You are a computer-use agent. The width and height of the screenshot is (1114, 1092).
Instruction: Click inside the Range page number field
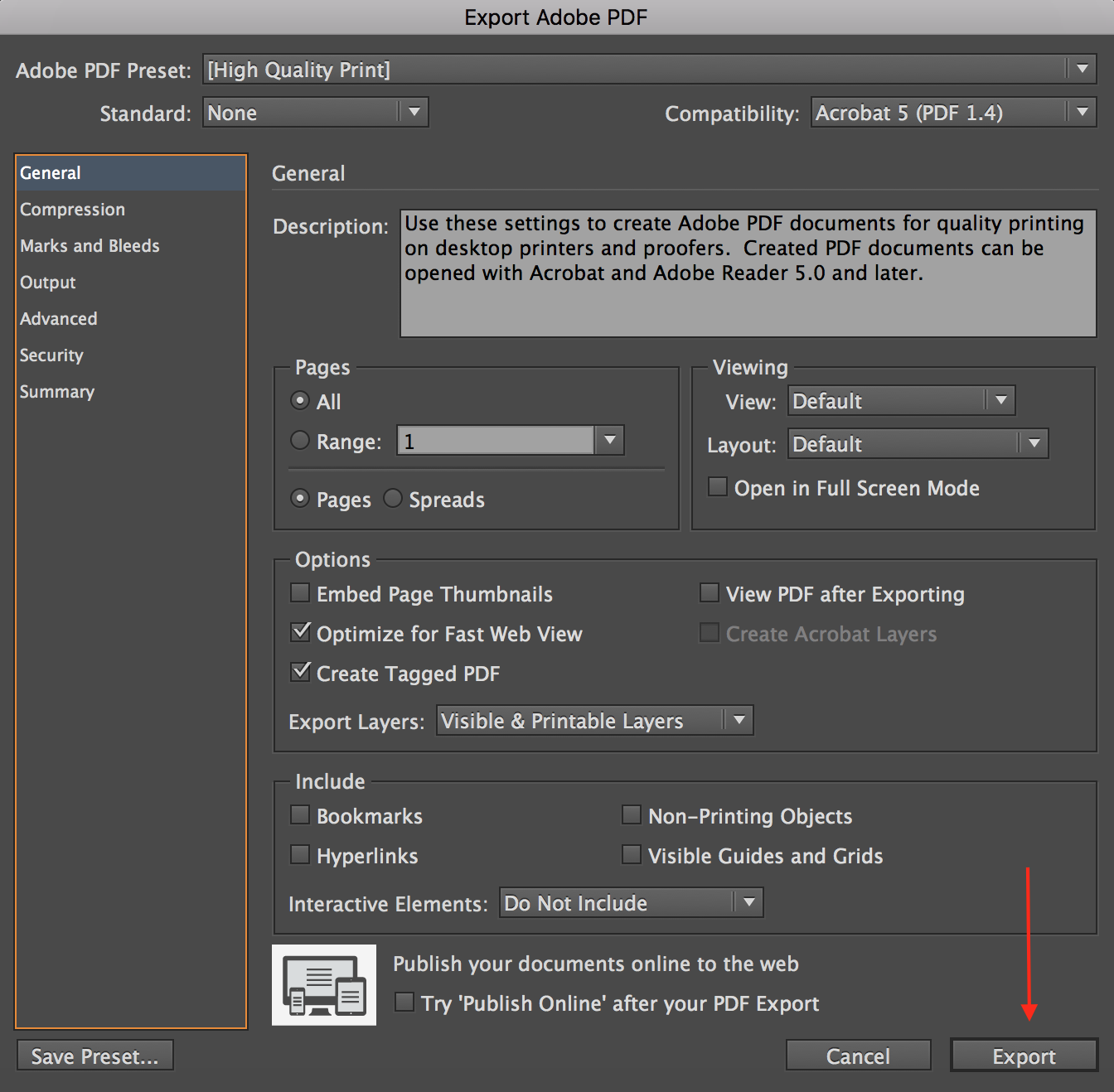point(496,440)
